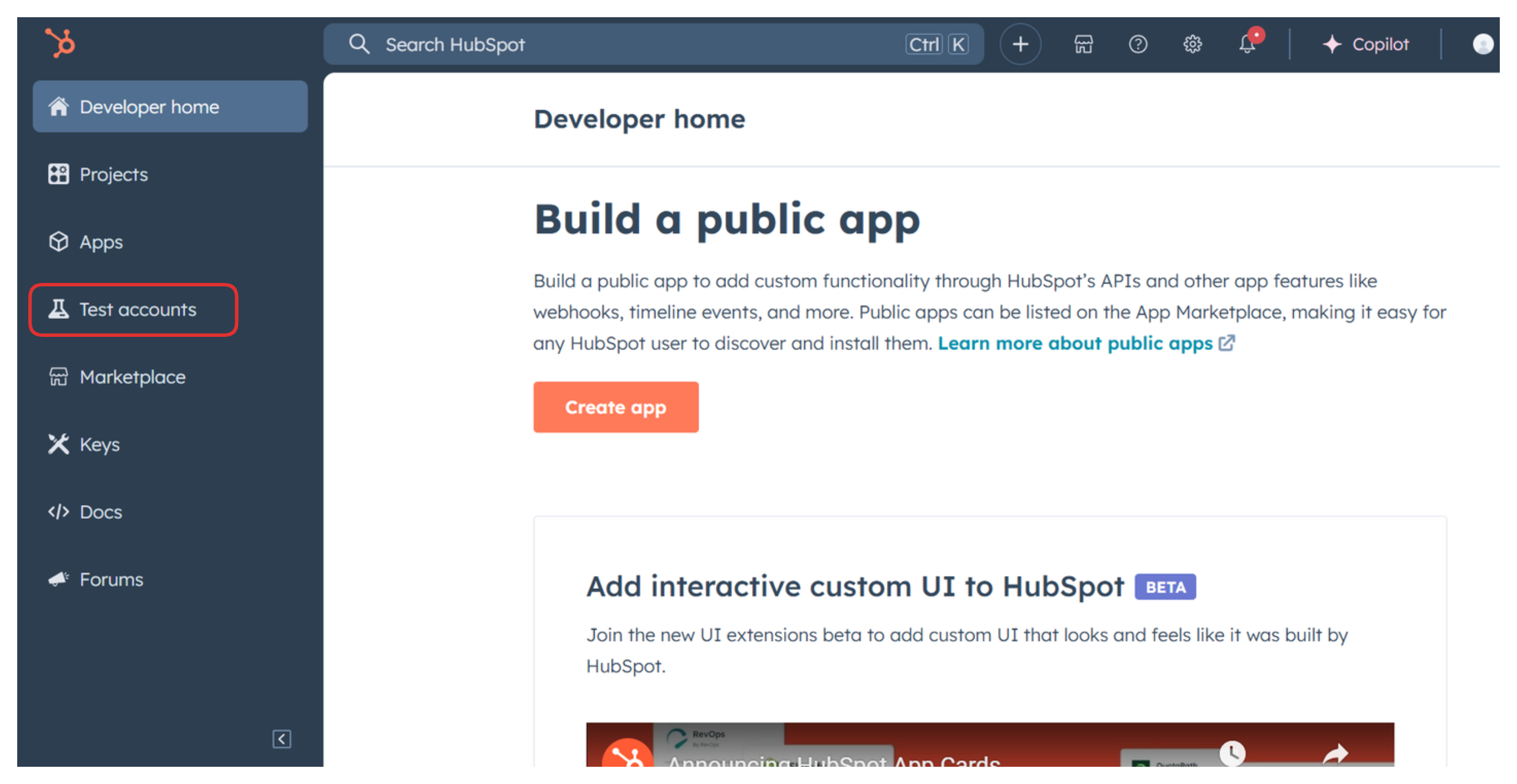Viewport: 1517px width, 784px height.
Task: Open the help question mark icon
Action: pyautogui.click(x=1137, y=44)
